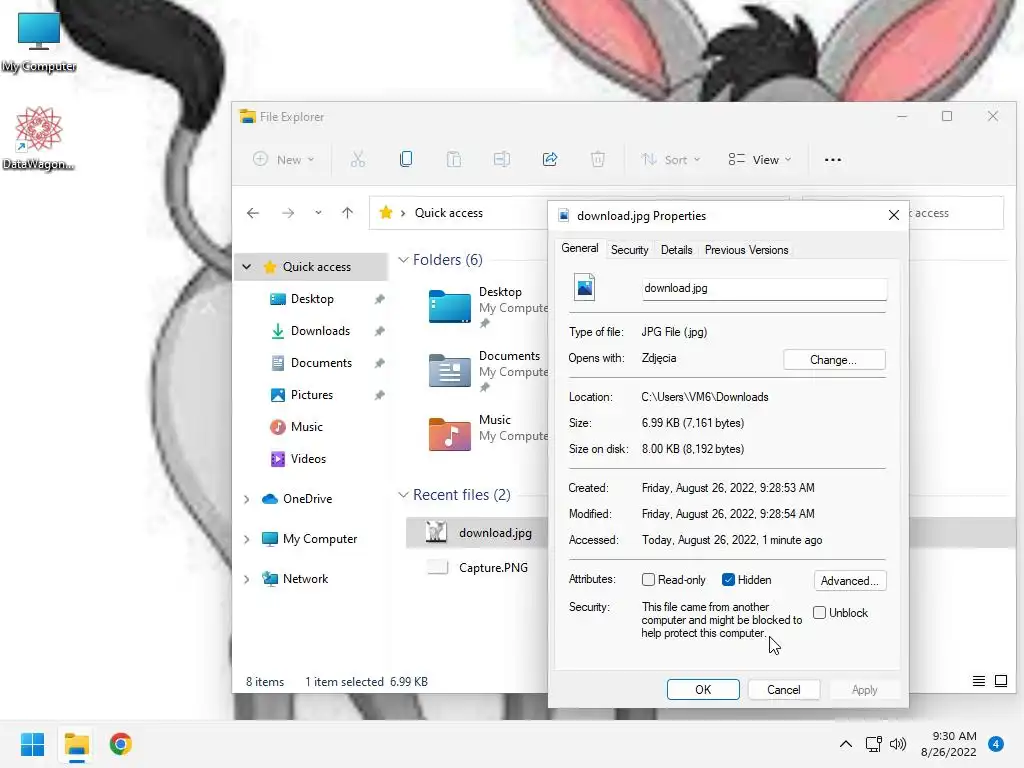This screenshot has height=768, width=1024.
Task: Collapse the Quick access tree node
Action: (246, 266)
